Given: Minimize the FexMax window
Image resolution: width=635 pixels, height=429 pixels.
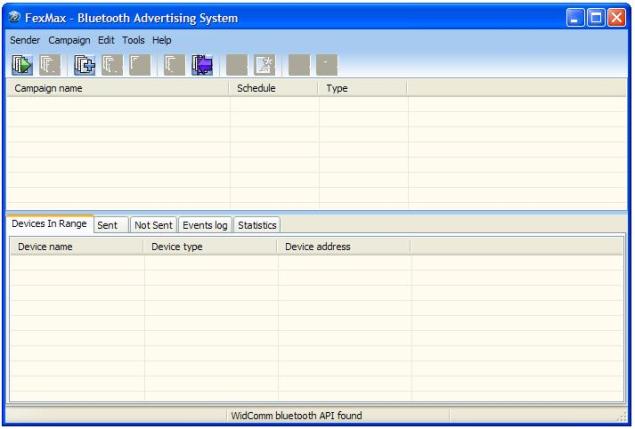Looking at the screenshot, I should pyautogui.click(x=575, y=18).
